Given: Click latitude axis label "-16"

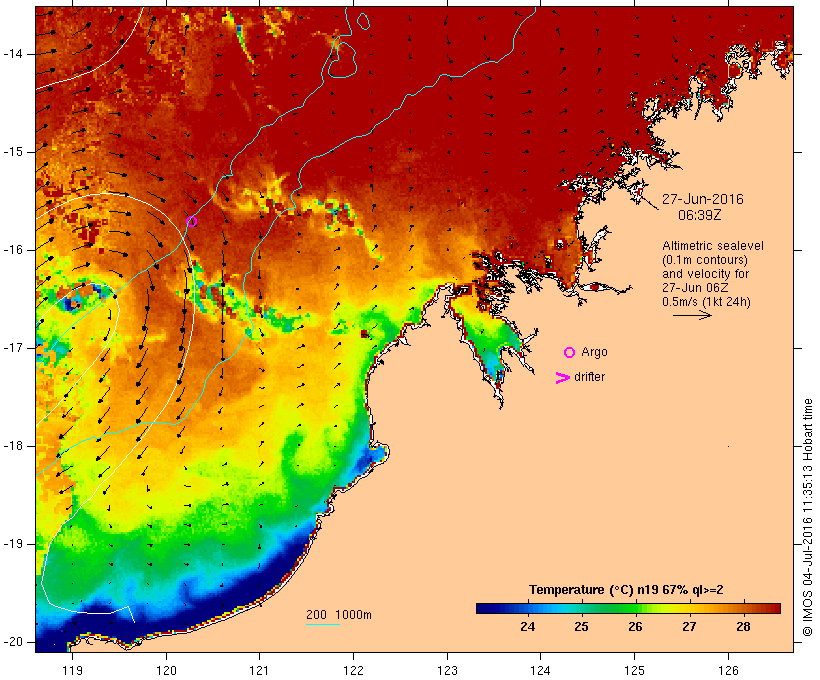Looking at the screenshot, I should 12,250.
